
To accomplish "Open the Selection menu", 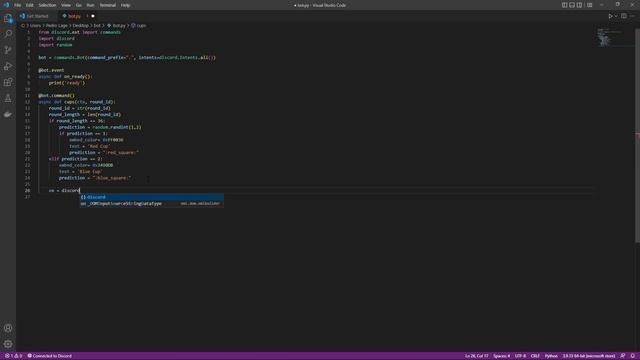I will click(47, 5).
